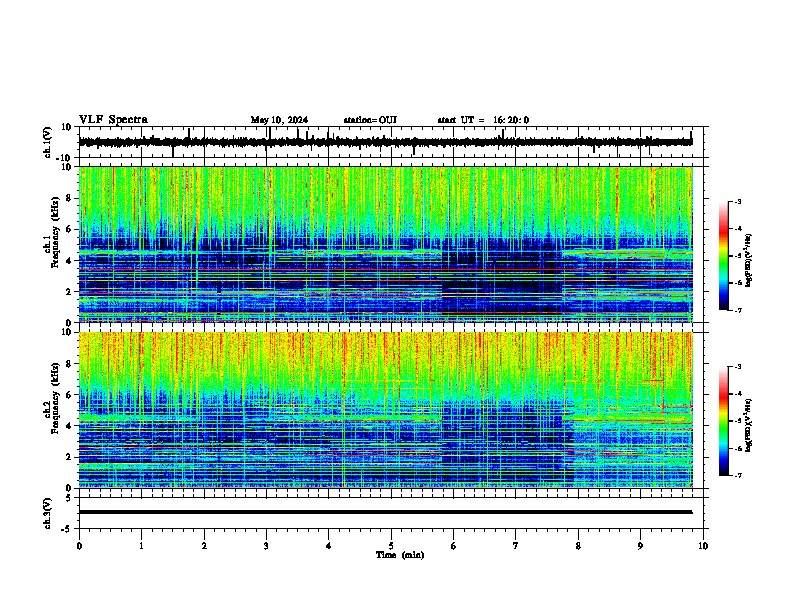Click the log(PSD) label beside ch.2 color scale
This screenshot has height=612, width=792.
[749, 426]
